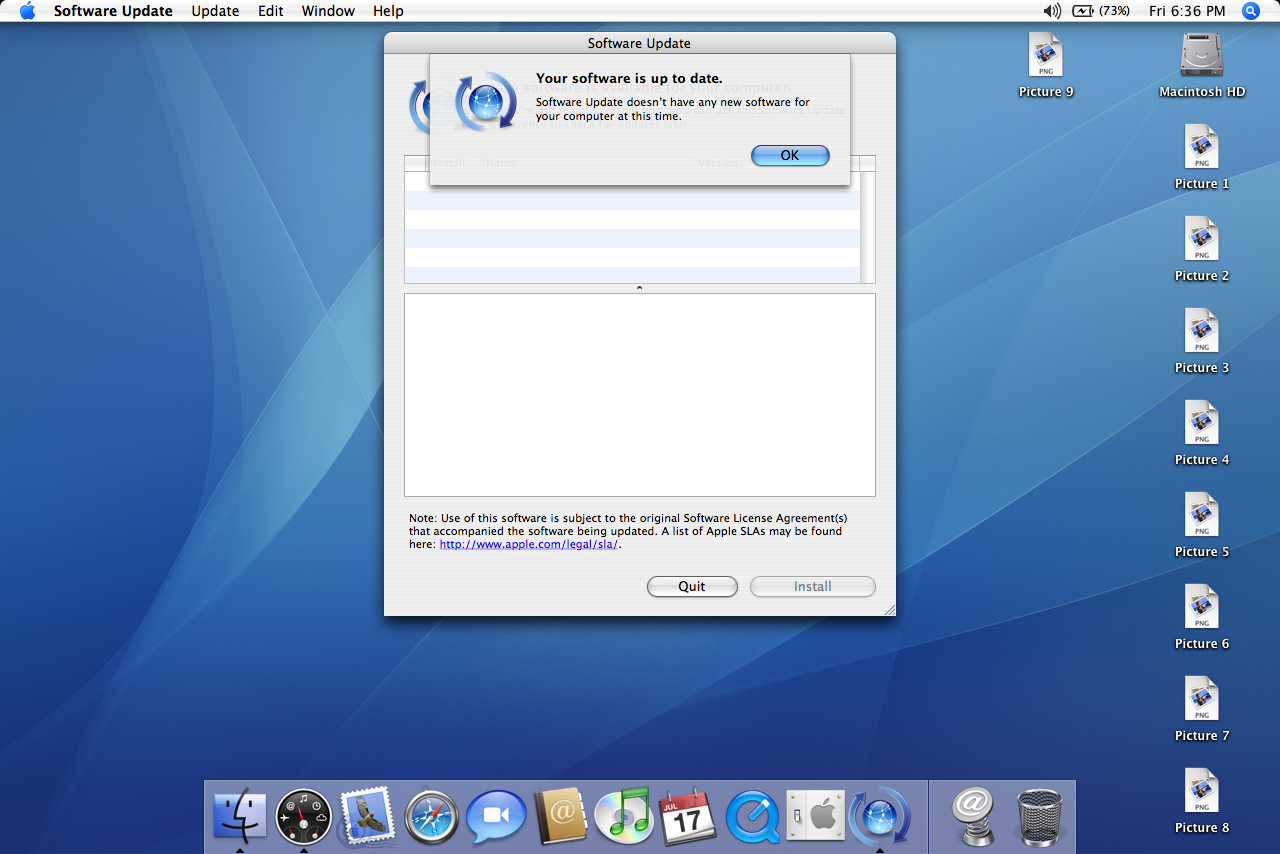Open the Window menu
This screenshot has height=854, width=1280.
[328, 11]
